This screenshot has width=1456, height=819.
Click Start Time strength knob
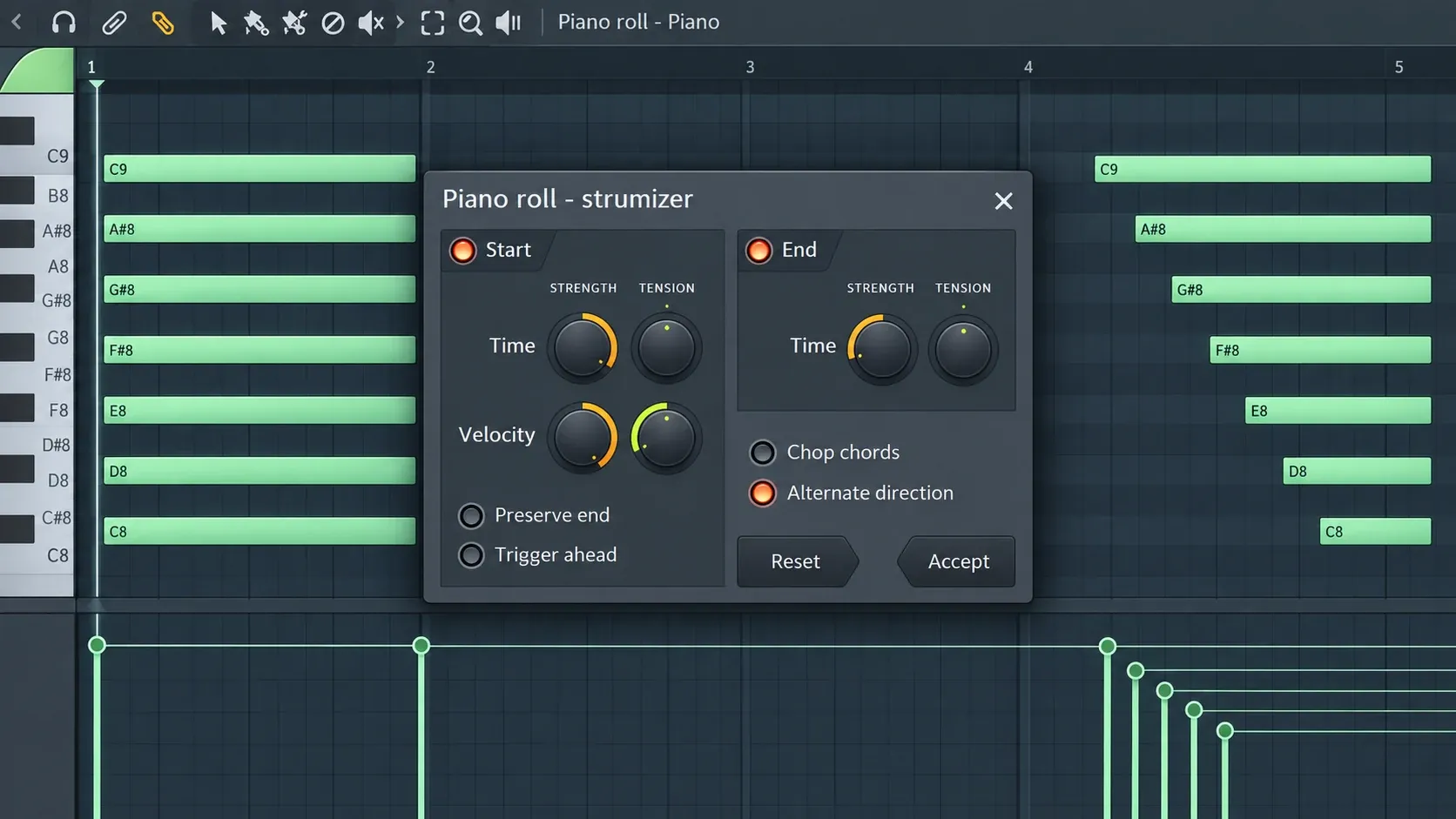pos(583,347)
